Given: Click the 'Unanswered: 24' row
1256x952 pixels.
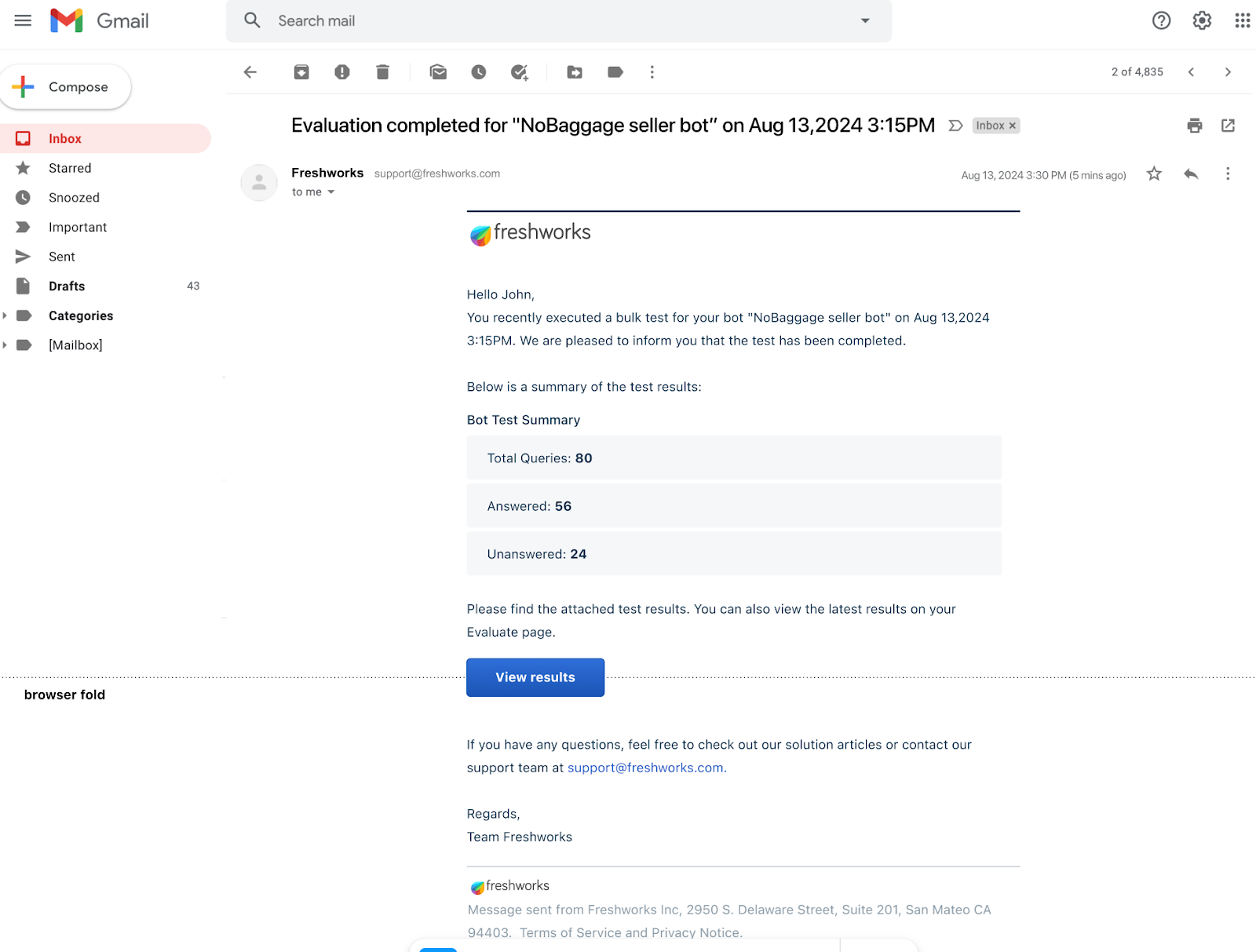Looking at the screenshot, I should coord(734,554).
